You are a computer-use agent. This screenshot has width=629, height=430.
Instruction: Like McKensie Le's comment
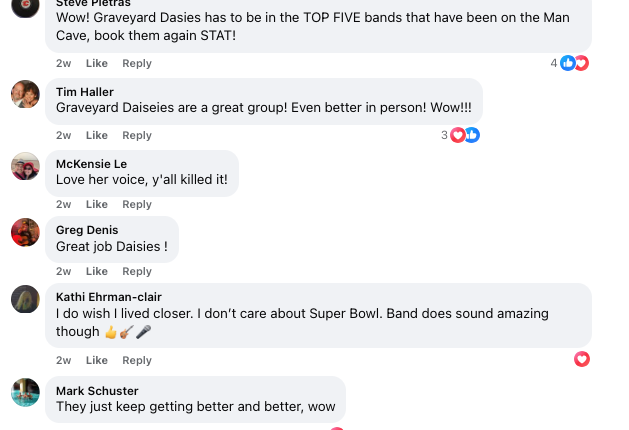pyautogui.click(x=97, y=204)
